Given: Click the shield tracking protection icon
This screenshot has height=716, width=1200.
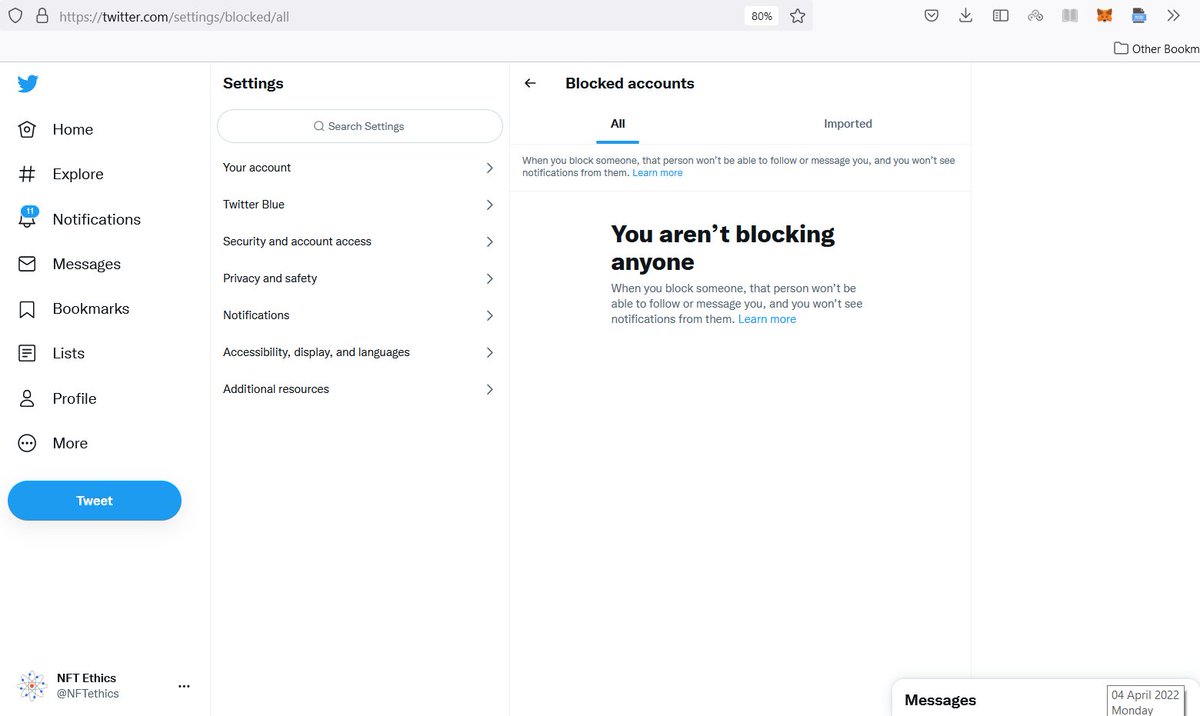Looking at the screenshot, I should [x=15, y=16].
